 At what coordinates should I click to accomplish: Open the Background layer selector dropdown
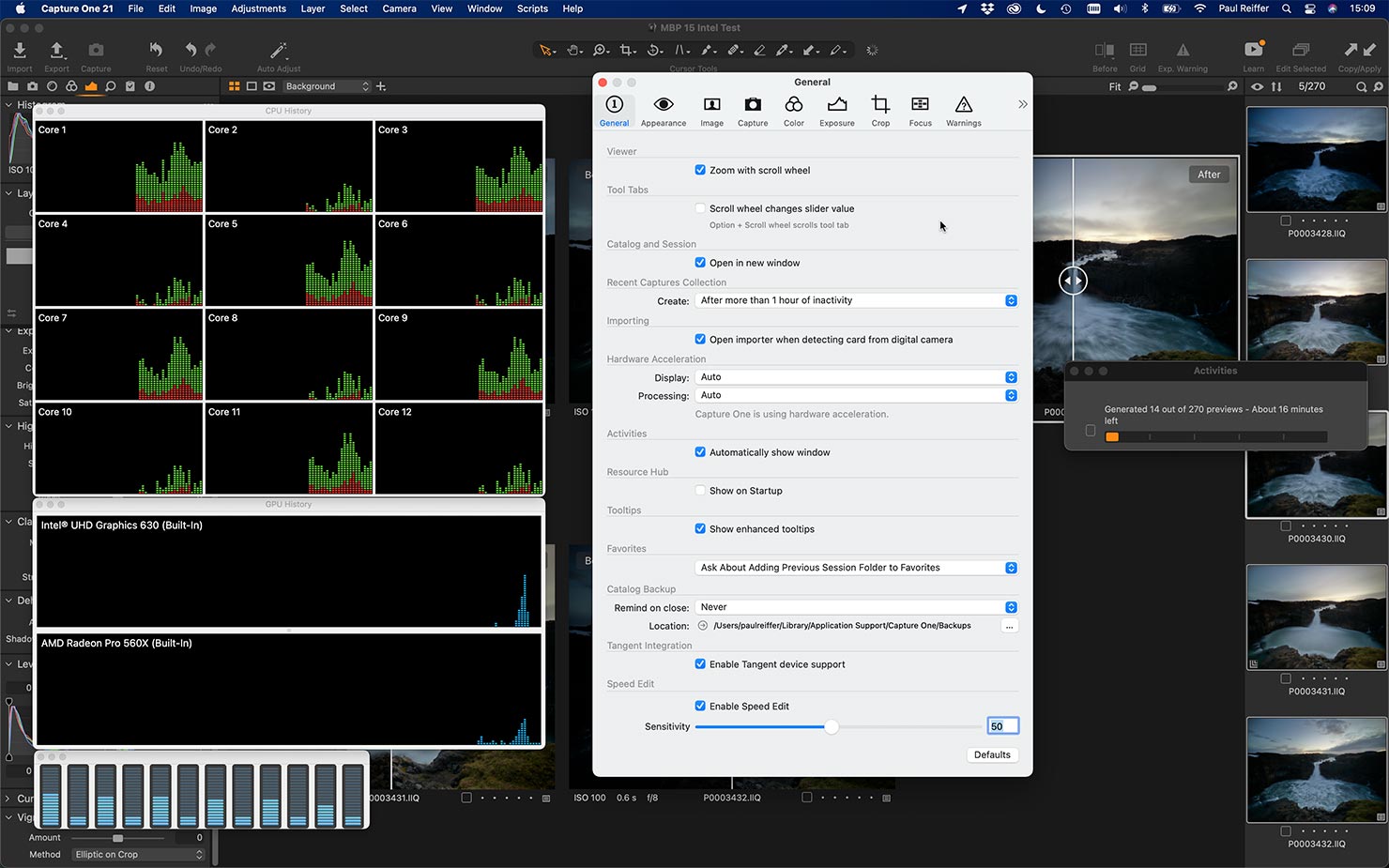pyautogui.click(x=327, y=86)
